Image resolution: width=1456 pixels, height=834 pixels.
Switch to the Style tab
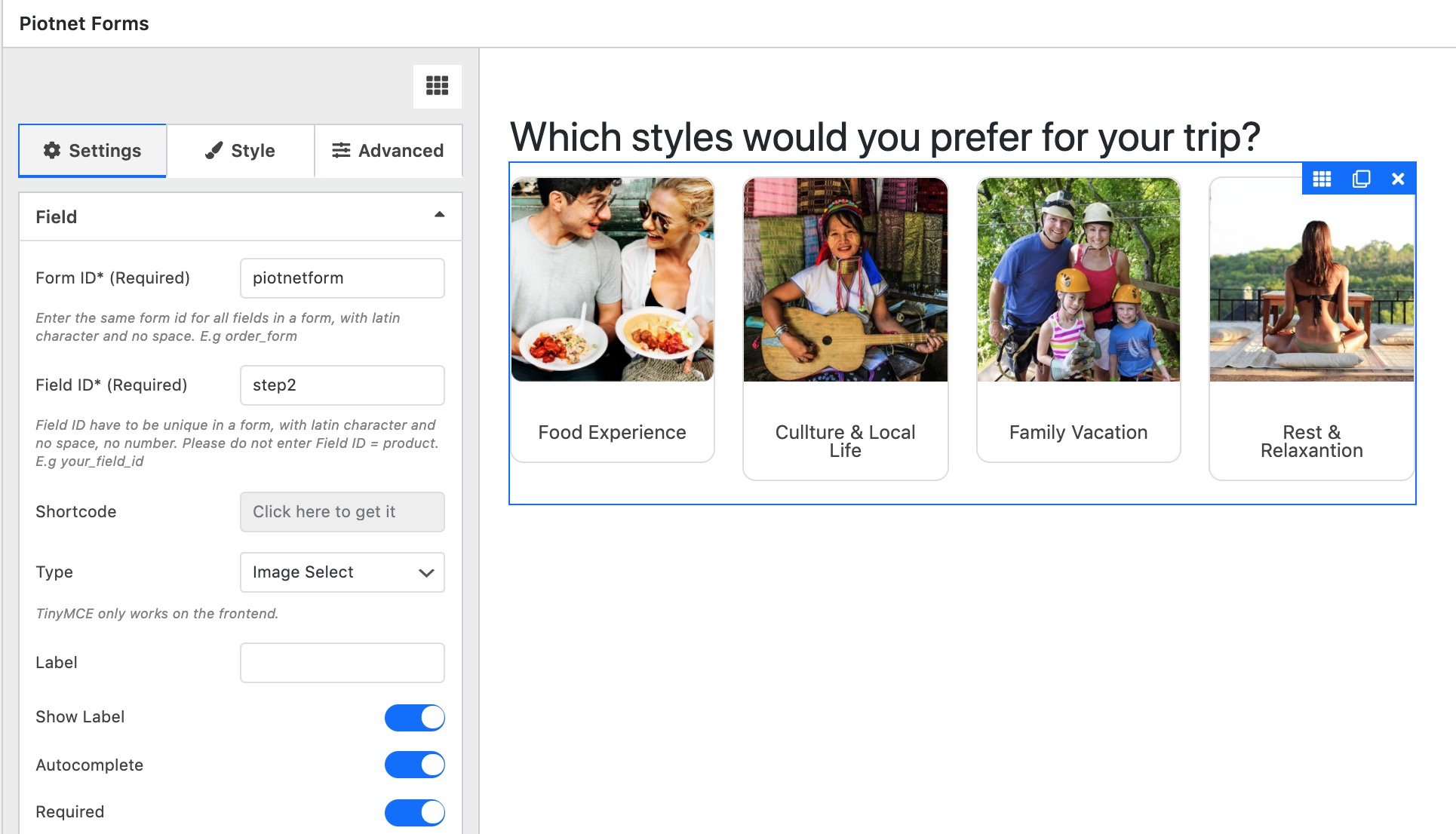click(241, 151)
